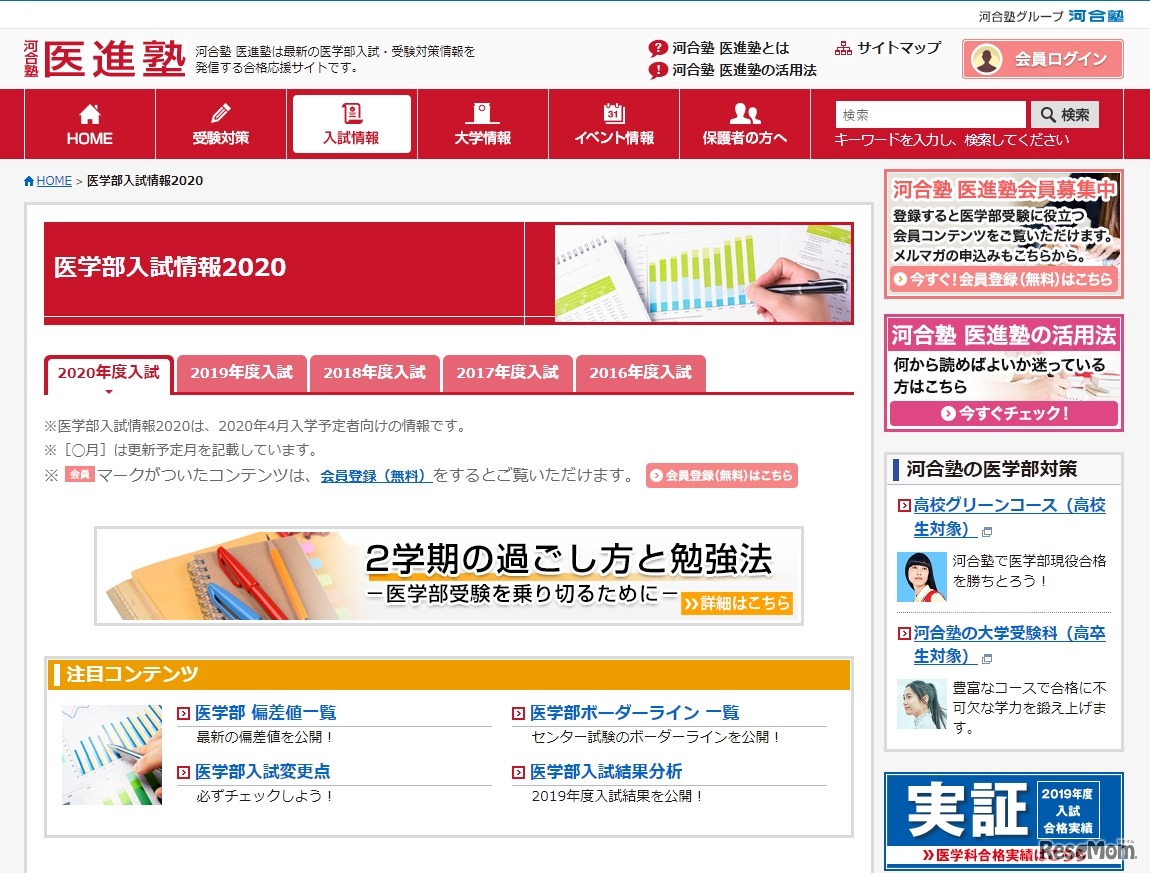Click the magnifier search icon
Screen dimensions: 1150x873
tap(1047, 114)
